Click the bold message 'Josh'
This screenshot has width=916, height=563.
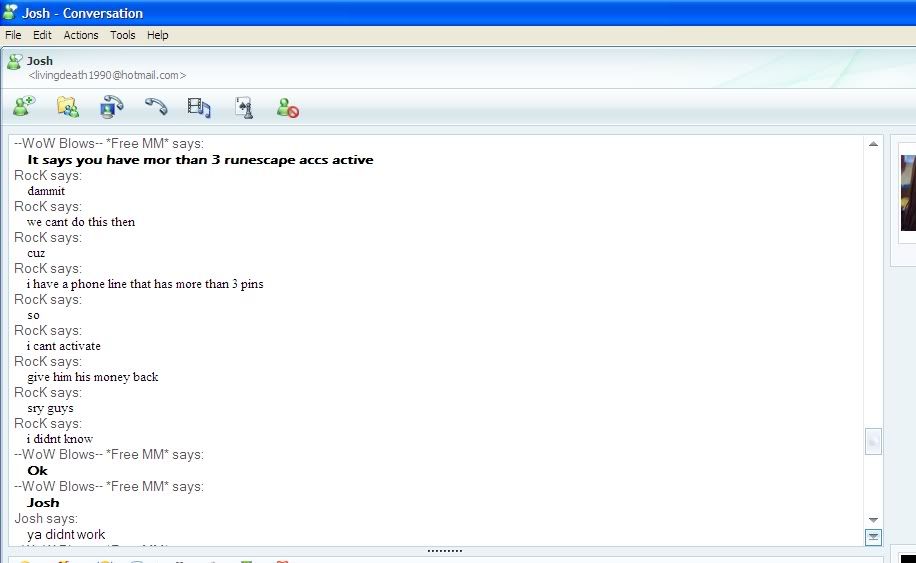click(x=43, y=503)
